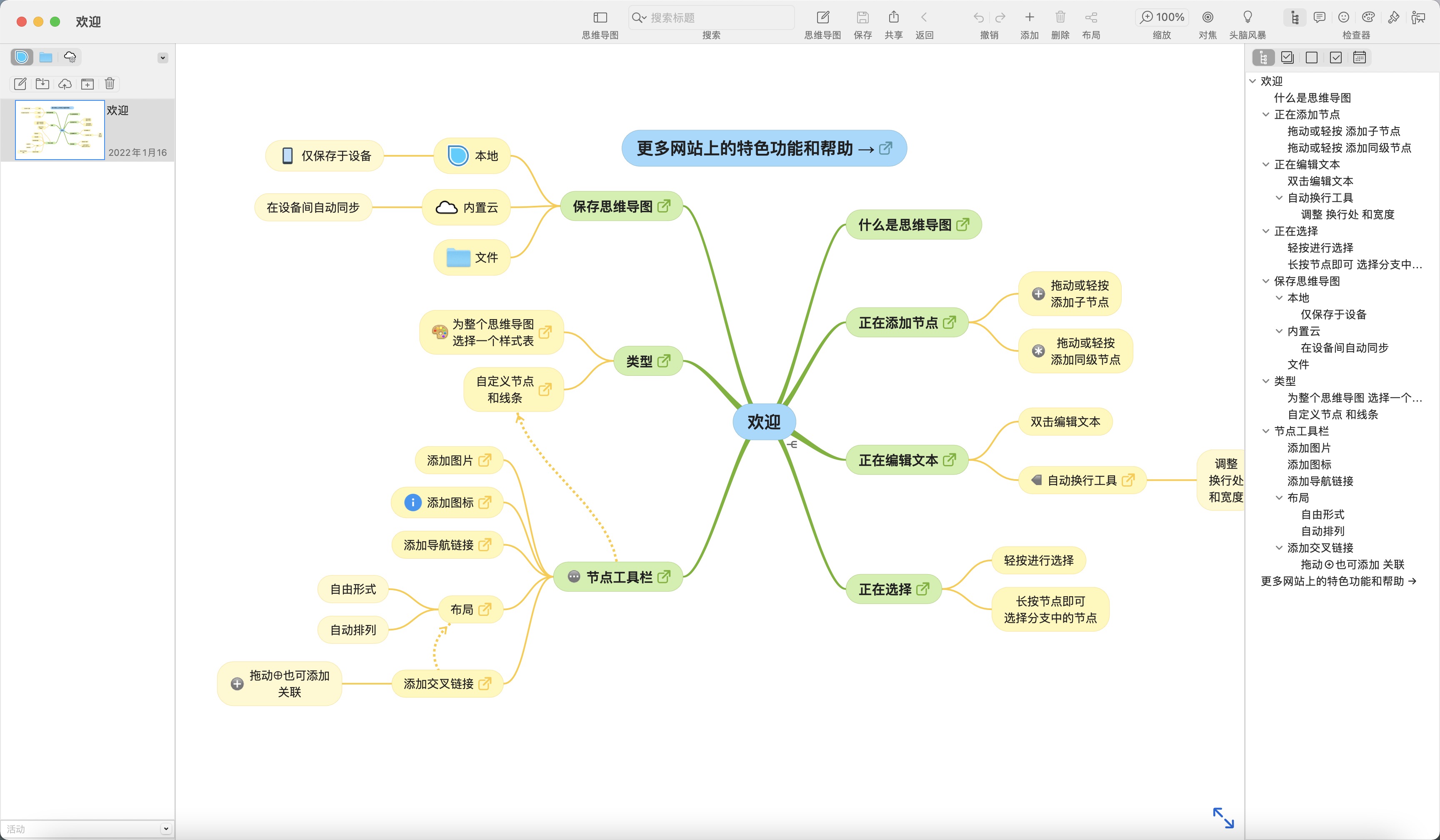Undo the last action with the undo arrow
Screen dimensions: 1440x840
[x=978, y=18]
